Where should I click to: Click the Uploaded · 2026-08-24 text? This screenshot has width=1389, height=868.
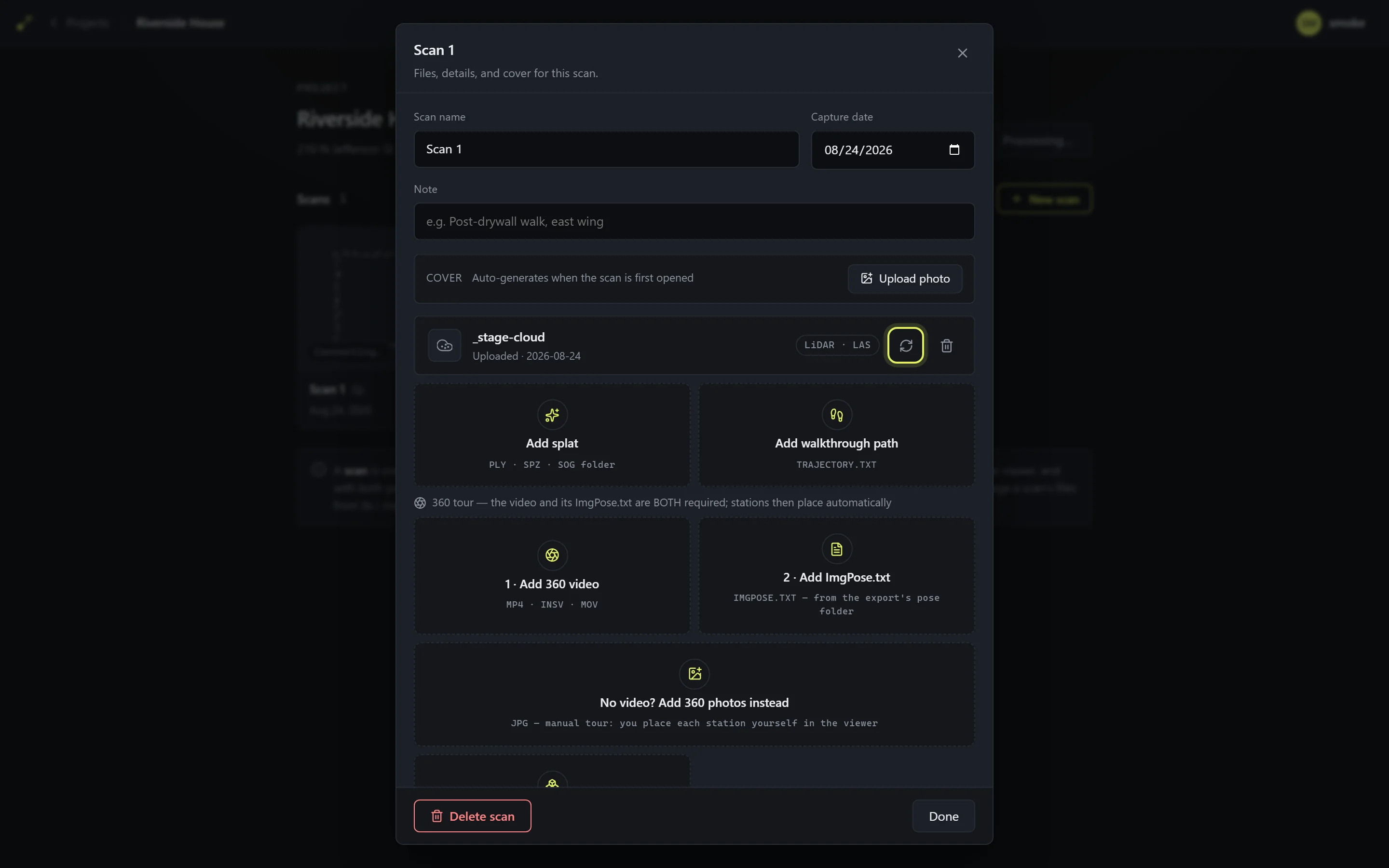pos(526,356)
